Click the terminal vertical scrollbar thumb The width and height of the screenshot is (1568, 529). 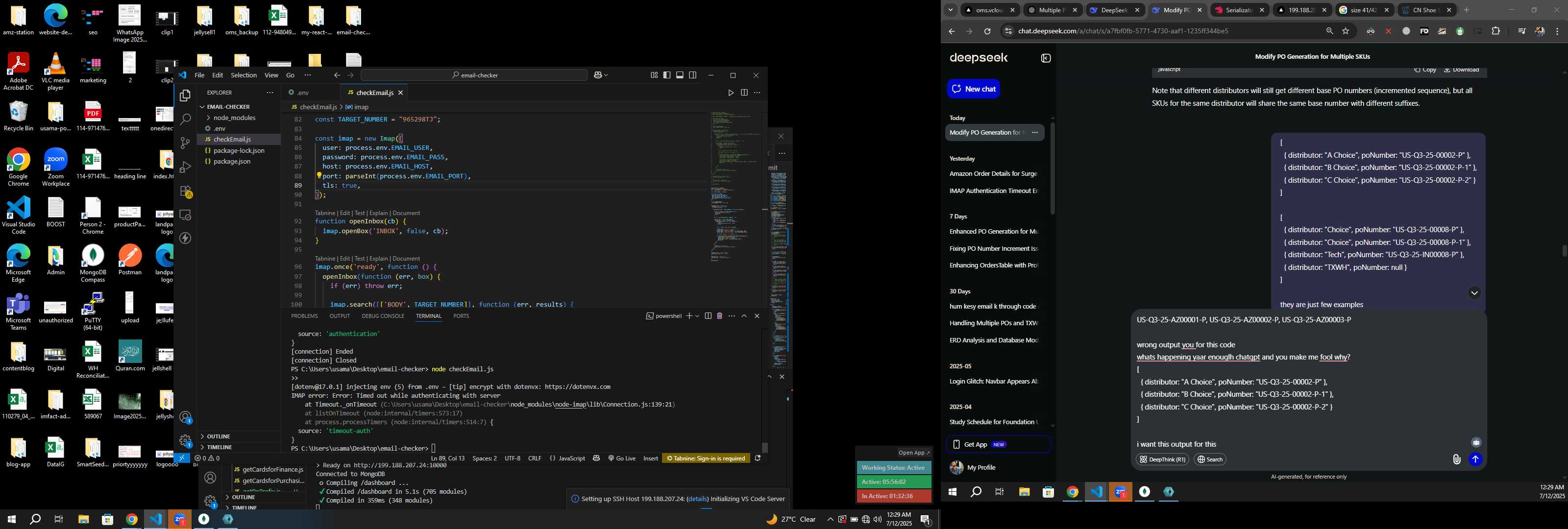tap(764, 447)
